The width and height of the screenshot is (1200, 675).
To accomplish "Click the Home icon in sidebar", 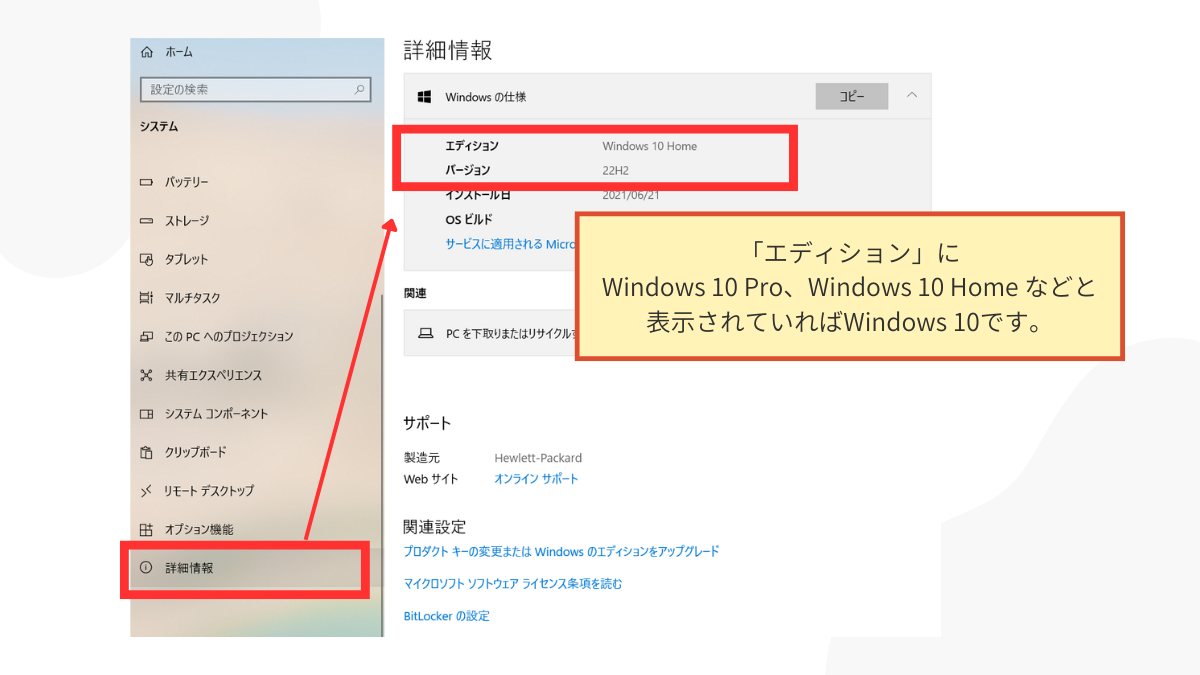I will (x=147, y=52).
